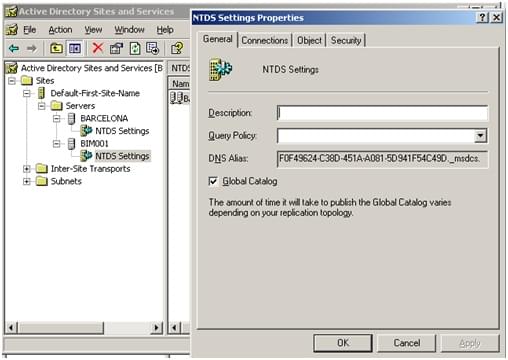Image resolution: width=508 pixels, height=360 pixels.
Task: Open the Window menu
Action: click(129, 30)
